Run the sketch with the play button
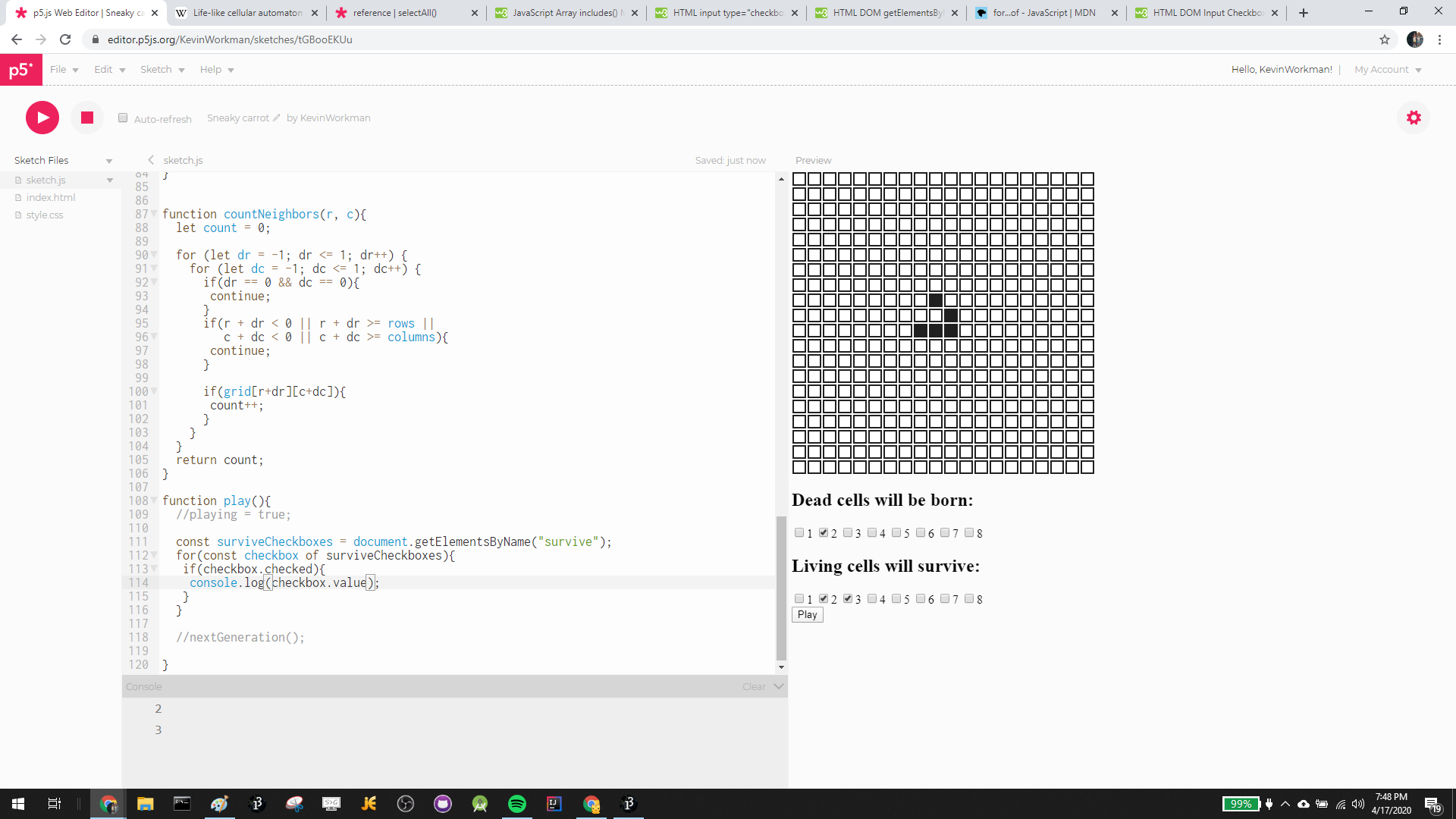Viewport: 1456px width, 819px height. [42, 118]
